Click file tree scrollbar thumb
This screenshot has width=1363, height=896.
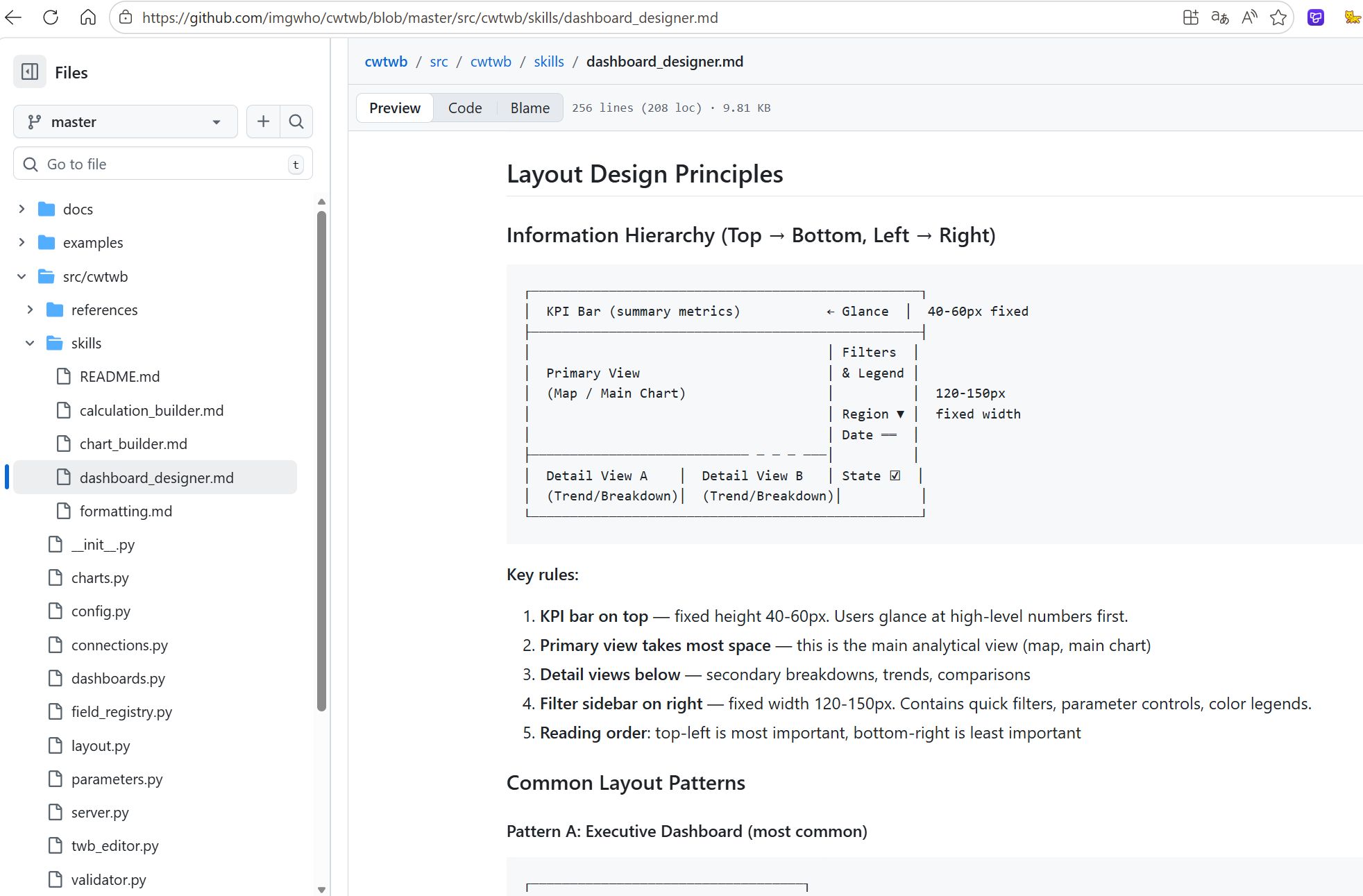coord(321,461)
